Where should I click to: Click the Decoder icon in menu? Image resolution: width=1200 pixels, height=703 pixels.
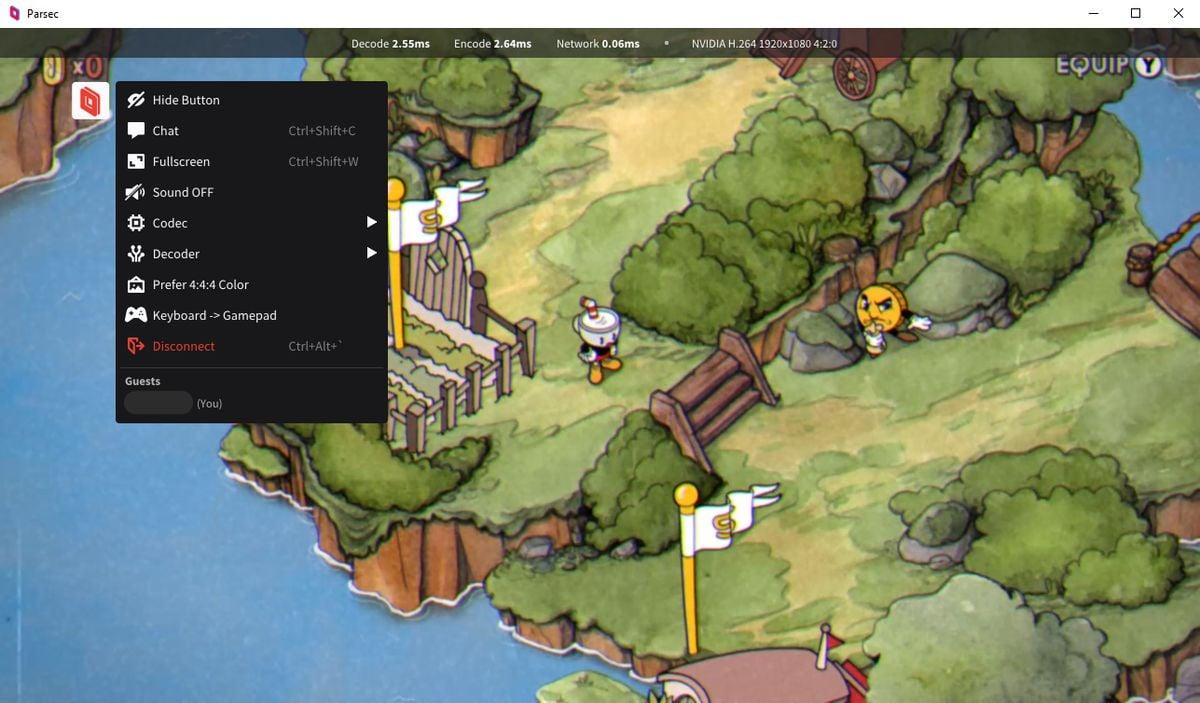(x=136, y=254)
